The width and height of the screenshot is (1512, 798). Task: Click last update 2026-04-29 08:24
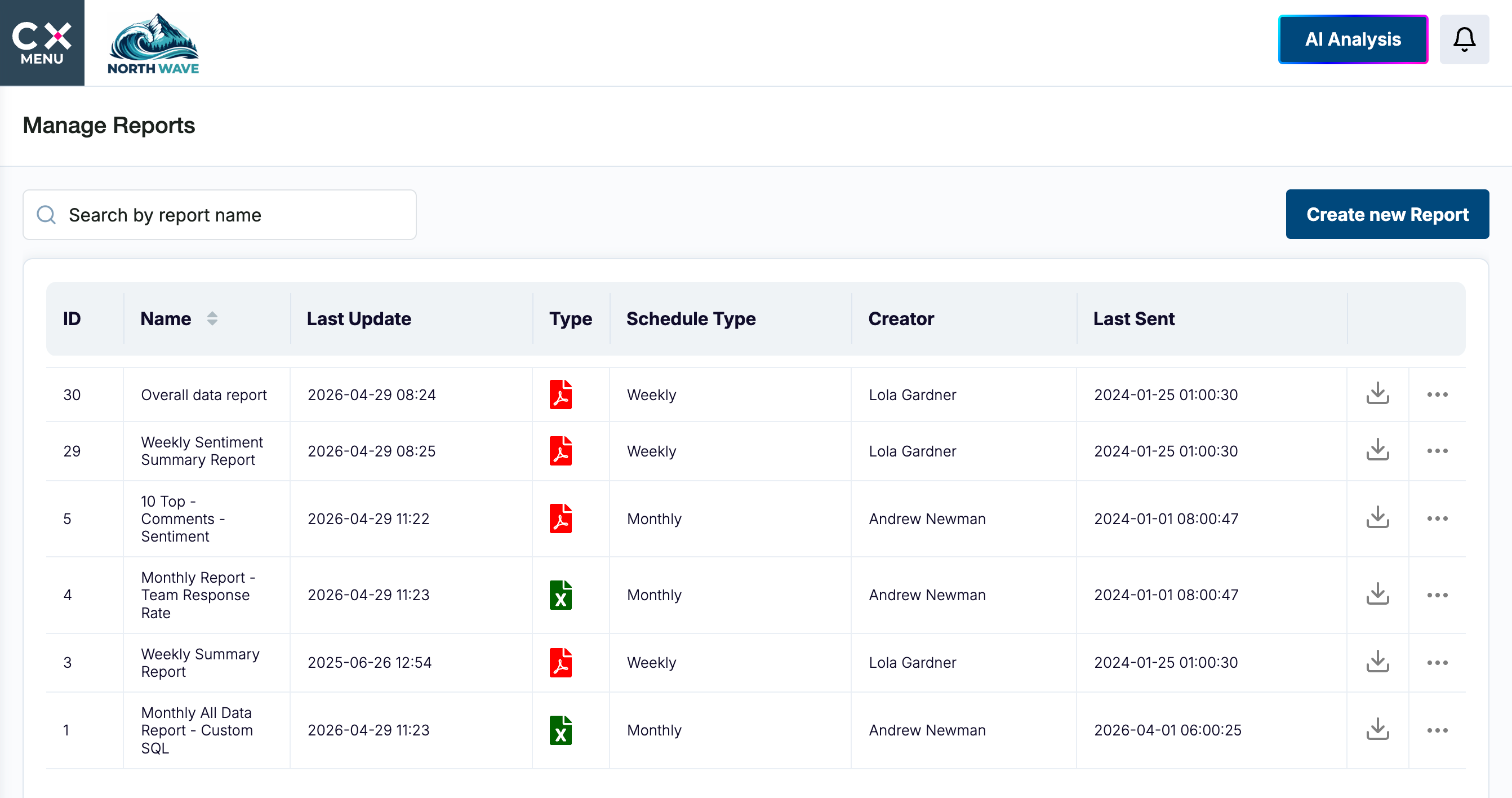372,394
